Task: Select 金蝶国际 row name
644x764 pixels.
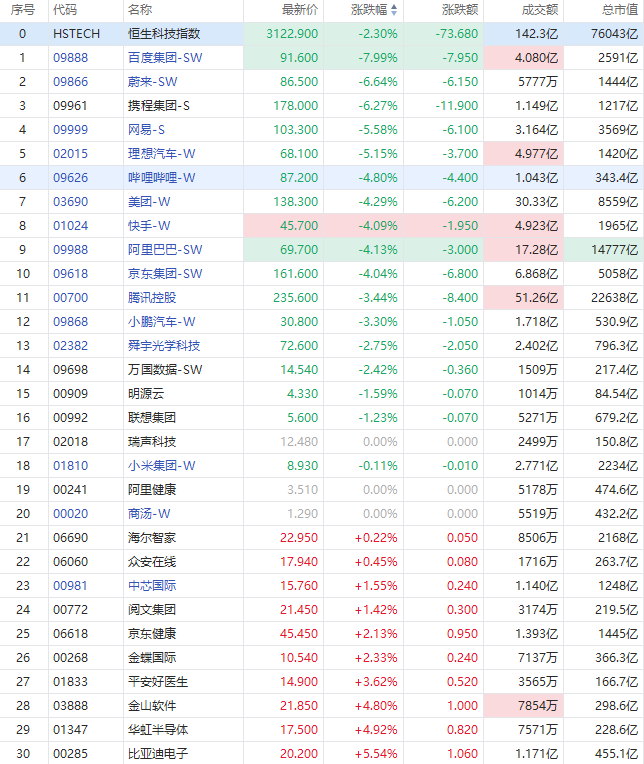Action: pyautogui.click(x=152, y=658)
